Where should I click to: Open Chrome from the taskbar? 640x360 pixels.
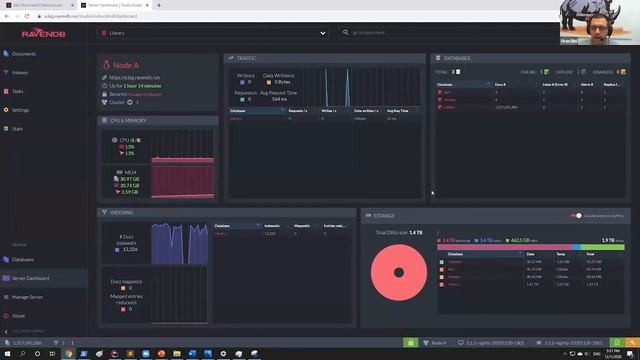coord(69,354)
